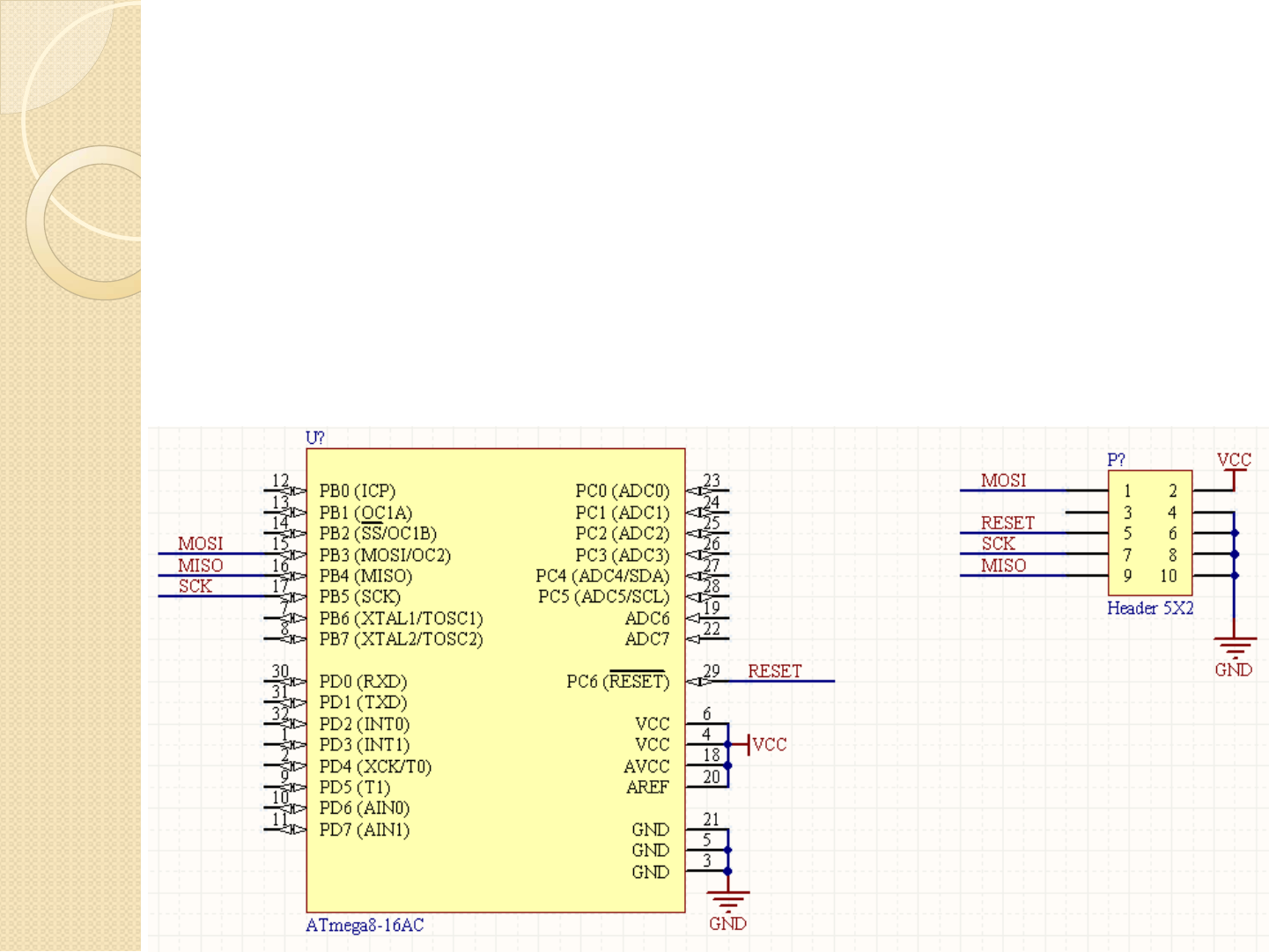Click pin number 22 next to ADC7
This screenshot has height=952, width=1269.
click(x=712, y=629)
